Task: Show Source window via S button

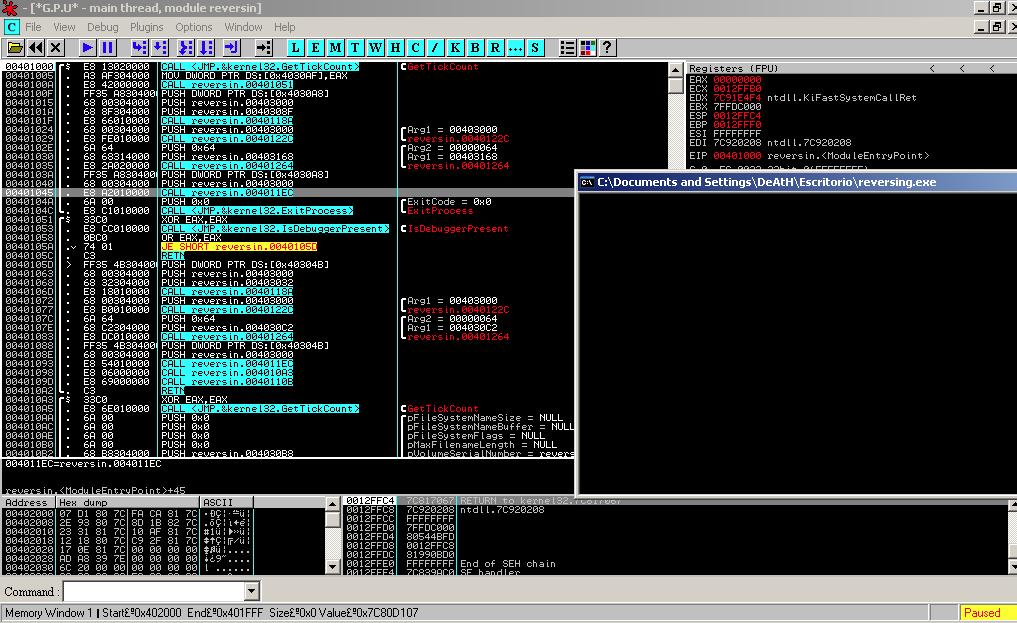Action: [x=535, y=48]
